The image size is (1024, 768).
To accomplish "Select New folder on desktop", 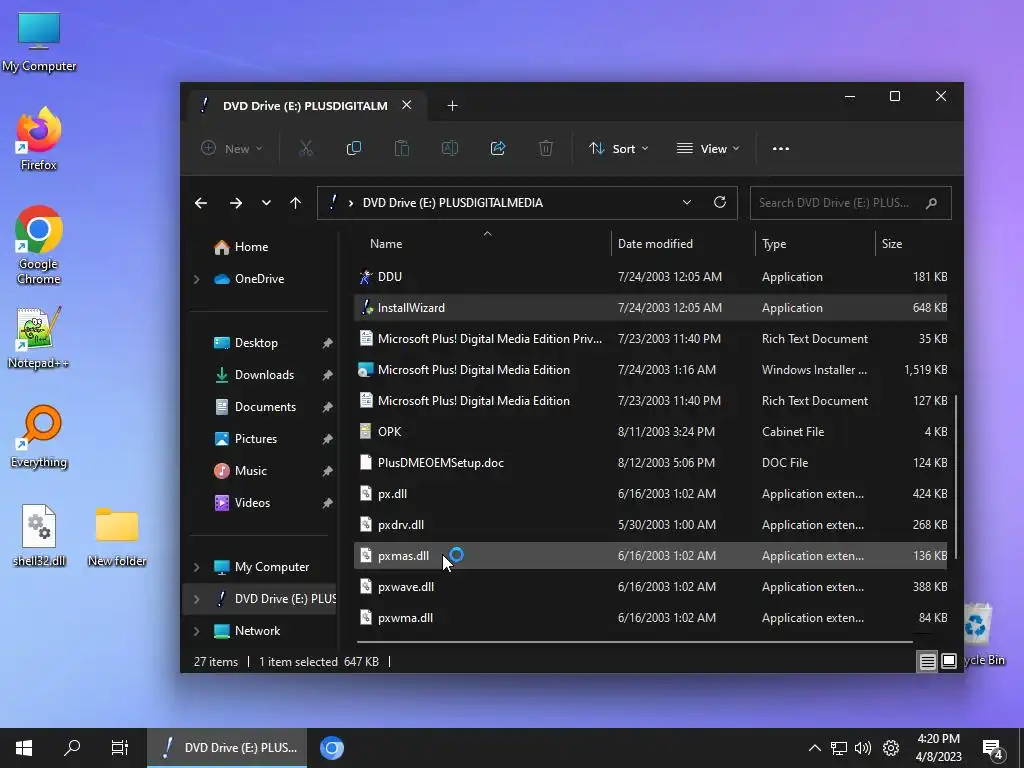I will pos(117,536).
